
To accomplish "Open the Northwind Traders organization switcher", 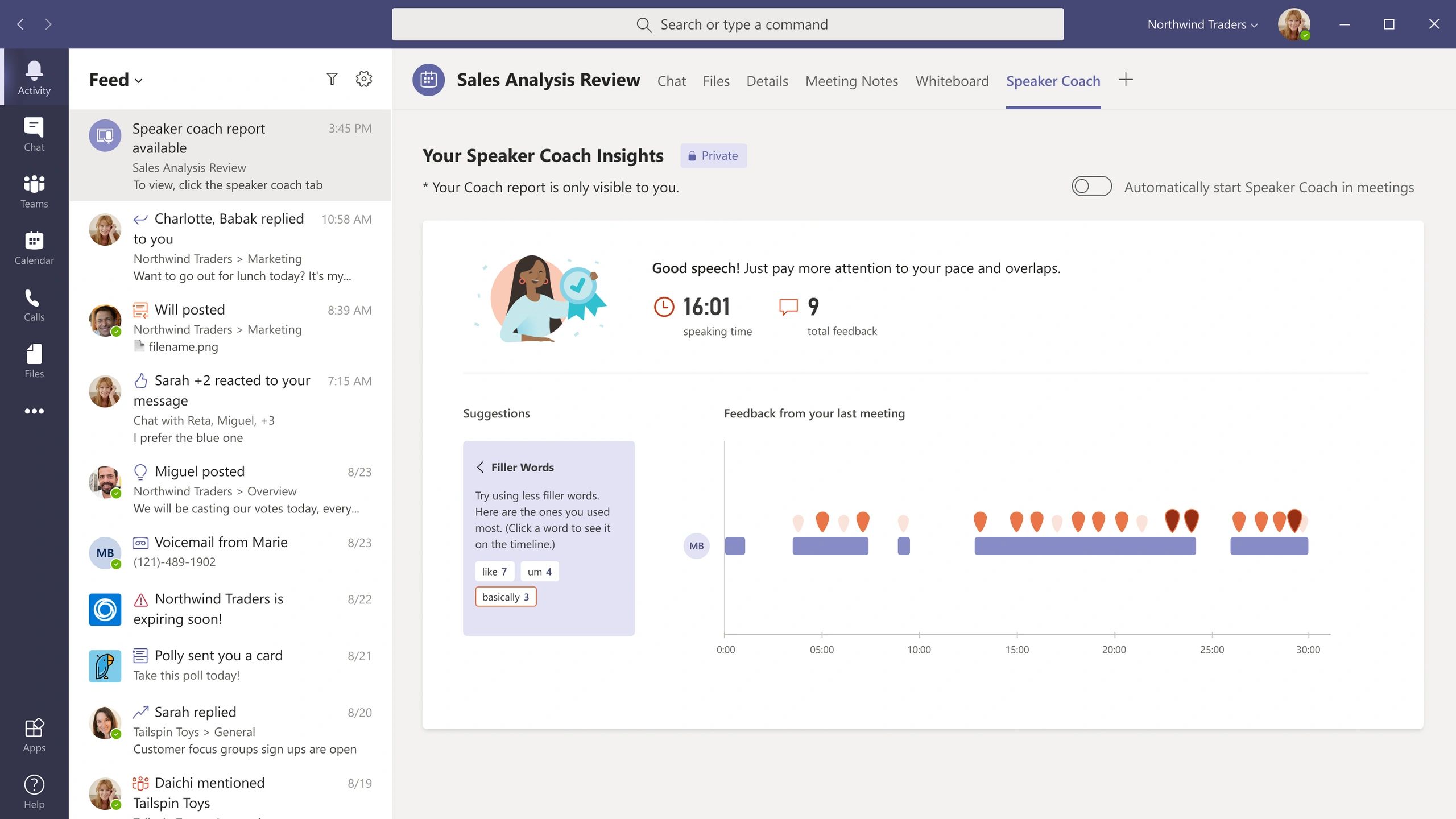I will (x=1201, y=24).
